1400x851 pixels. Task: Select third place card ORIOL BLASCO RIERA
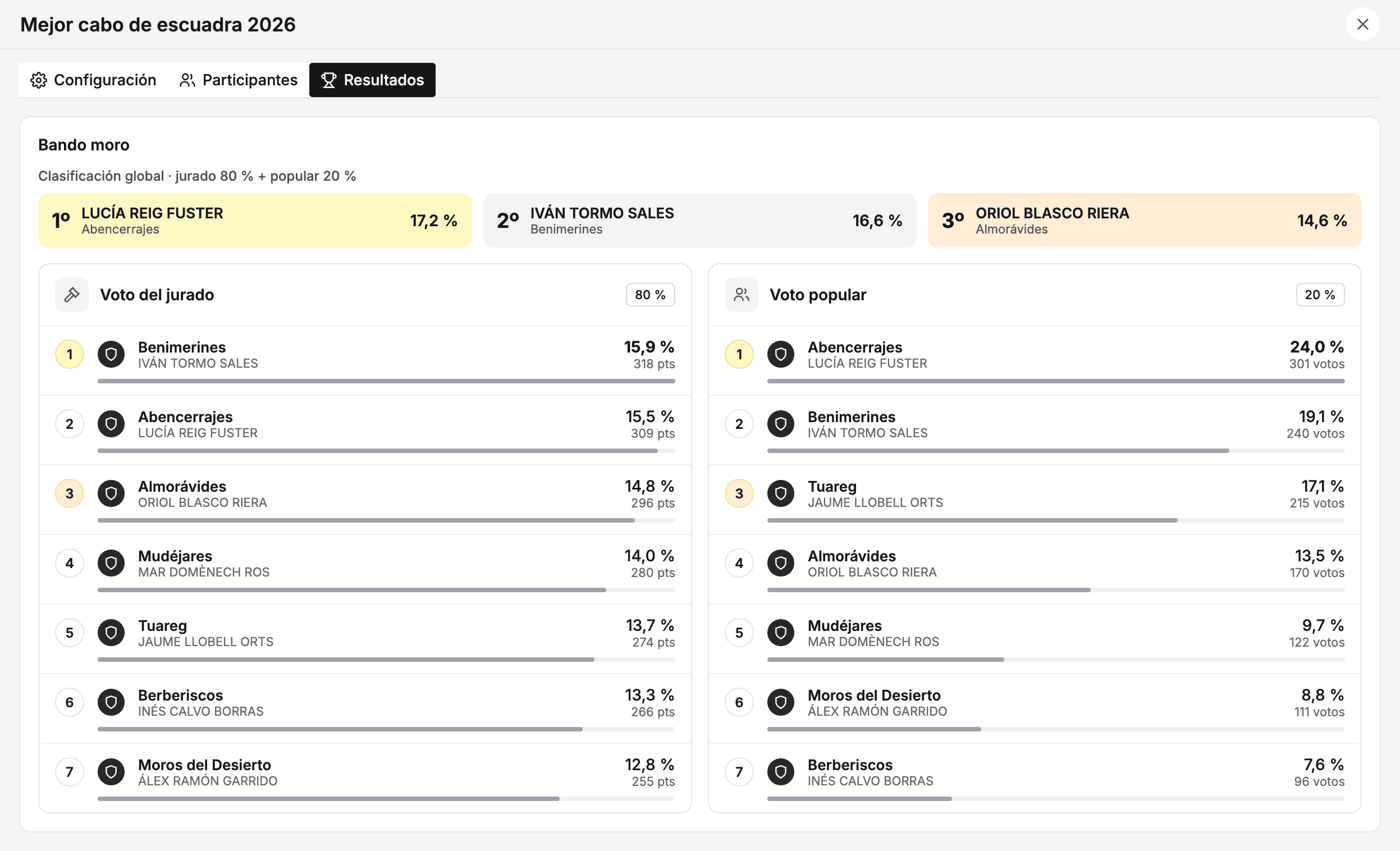coord(1145,221)
